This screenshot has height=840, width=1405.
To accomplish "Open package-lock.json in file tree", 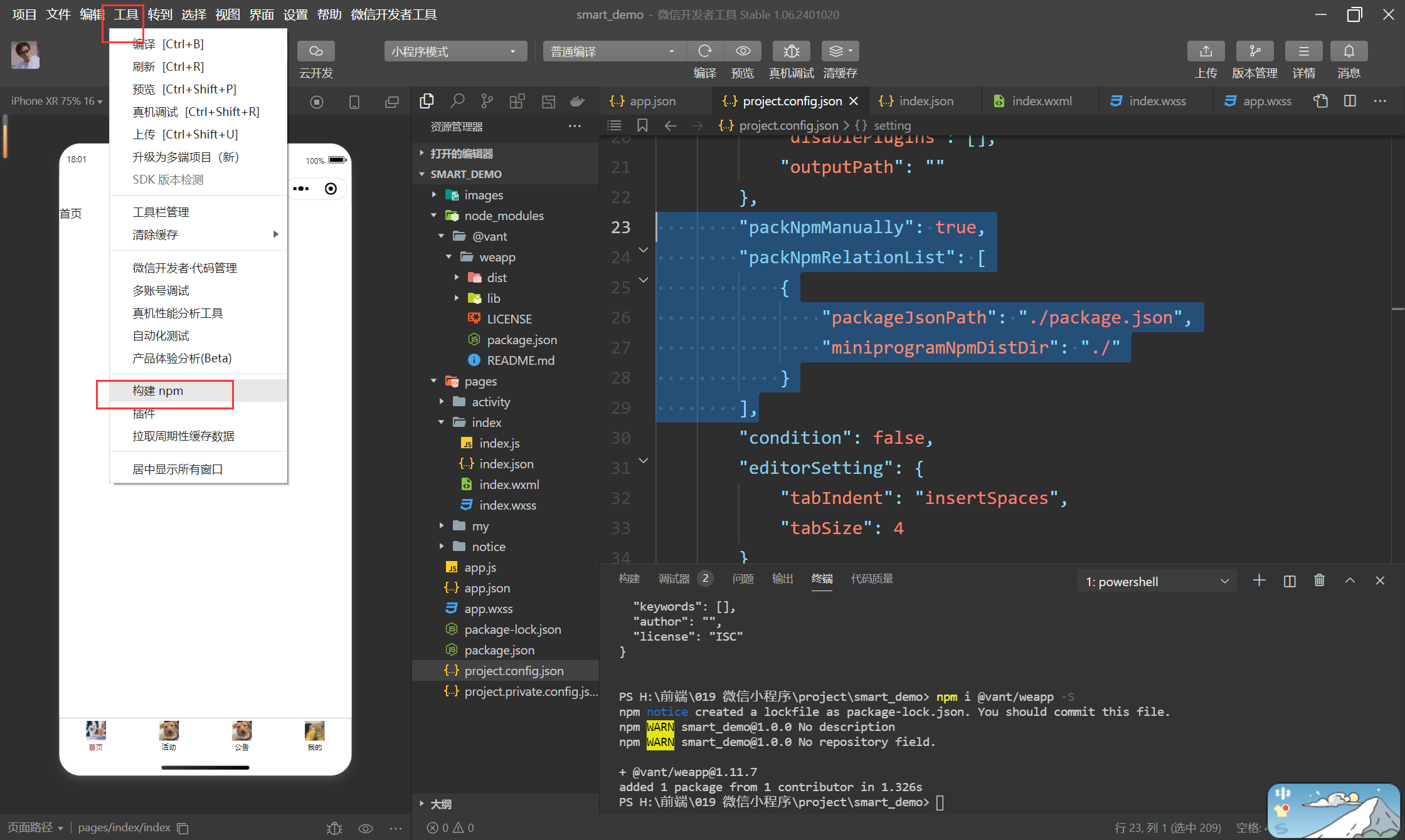I will [x=512, y=629].
